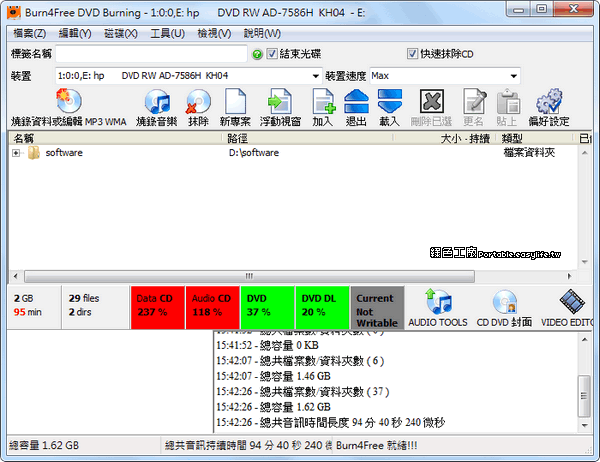The height and width of the screenshot is (462, 600).
Task: Click the paste clipboard icon
Action: (508, 101)
